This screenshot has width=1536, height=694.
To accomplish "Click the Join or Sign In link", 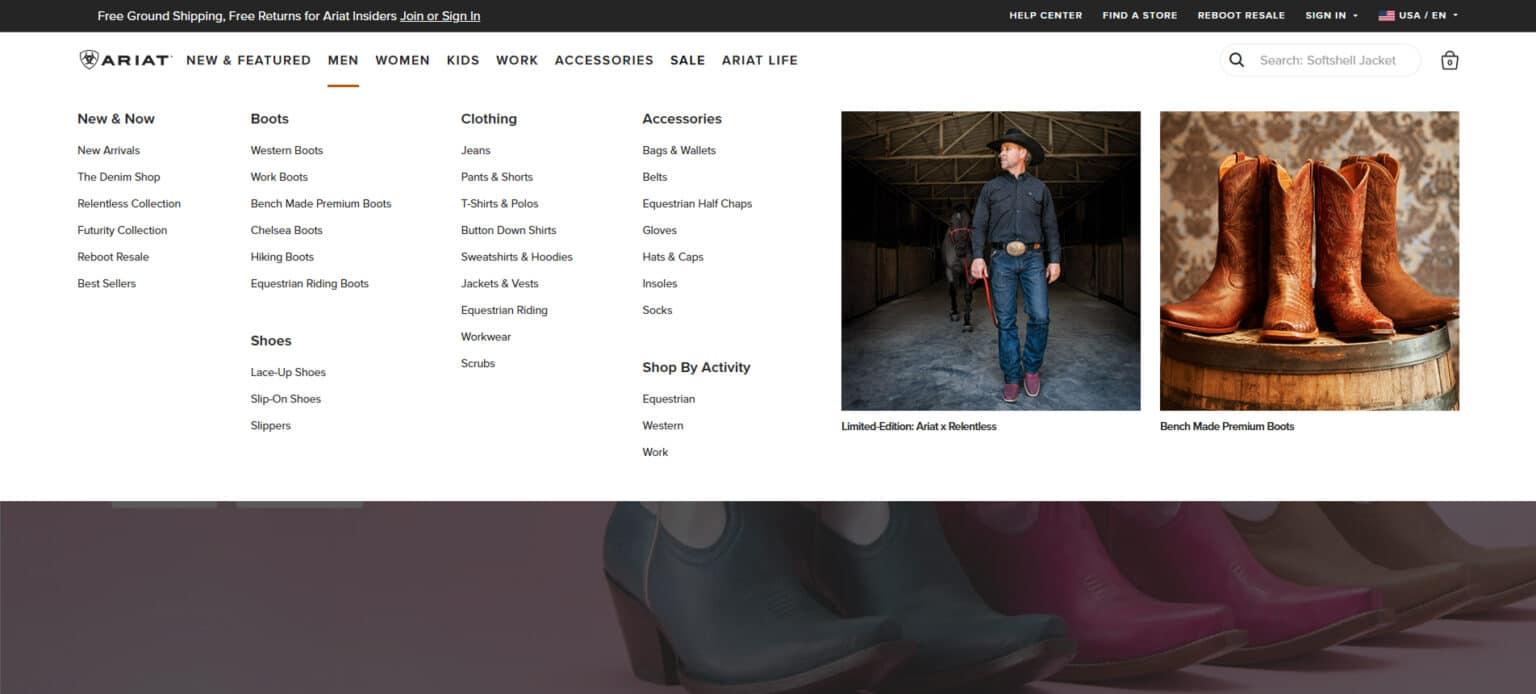I will (x=440, y=16).
